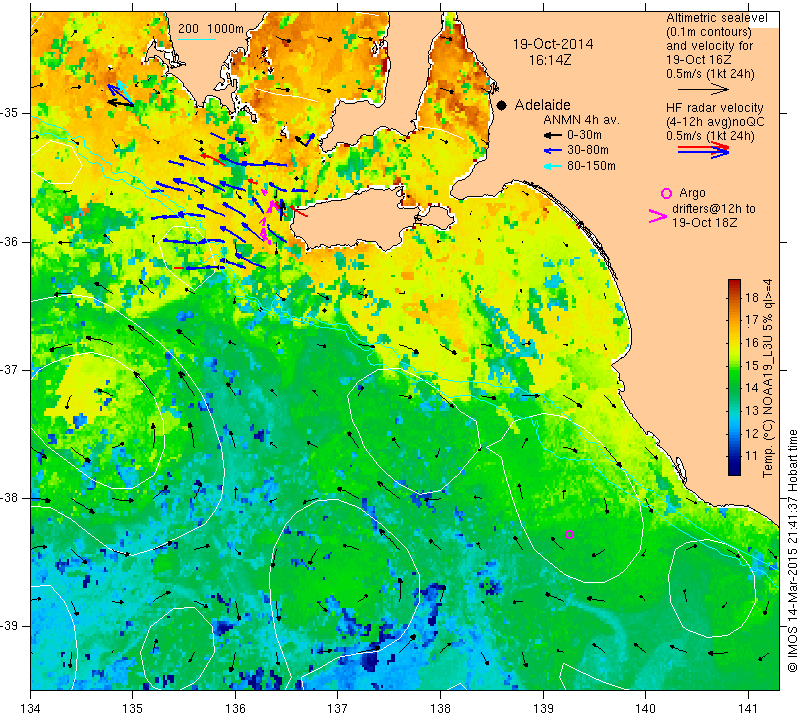Viewport: 800px width, 720px height.
Task: Click the blue 30-80m legend arrow
Action: coord(553,151)
